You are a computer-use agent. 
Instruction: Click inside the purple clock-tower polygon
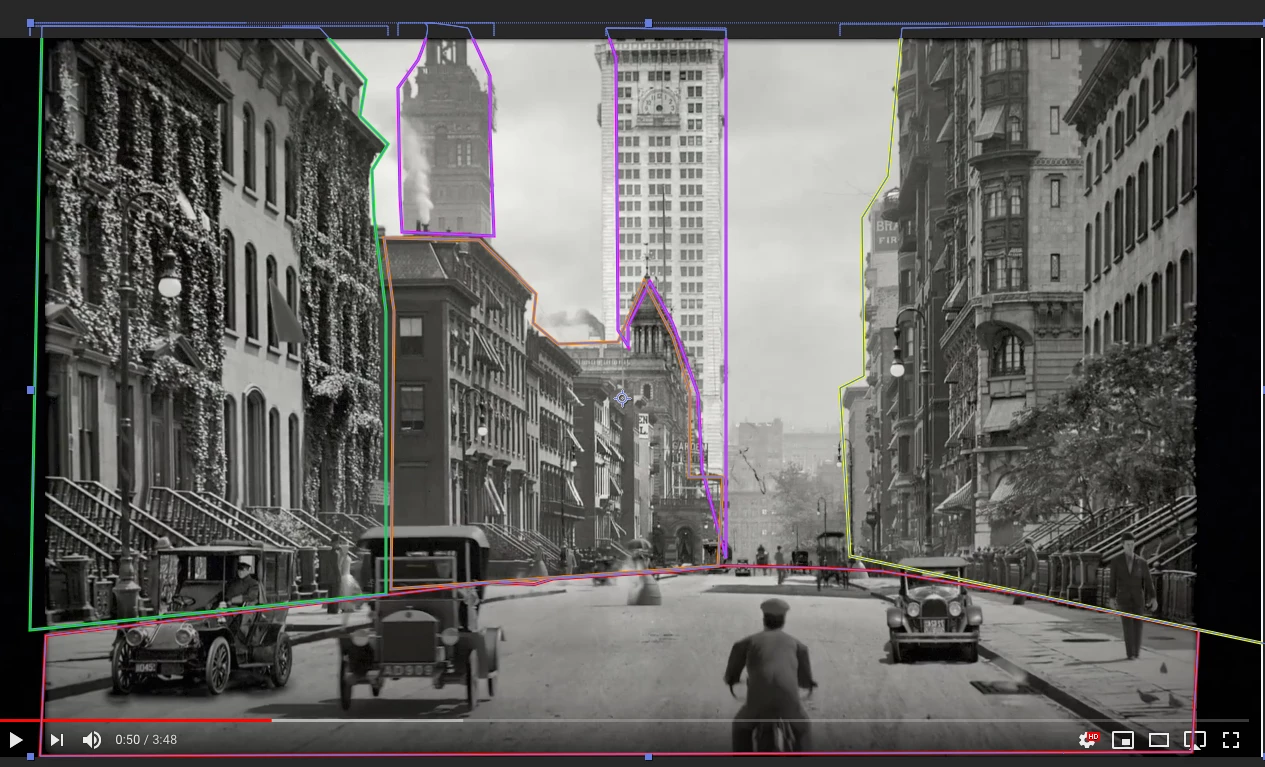tap(447, 140)
